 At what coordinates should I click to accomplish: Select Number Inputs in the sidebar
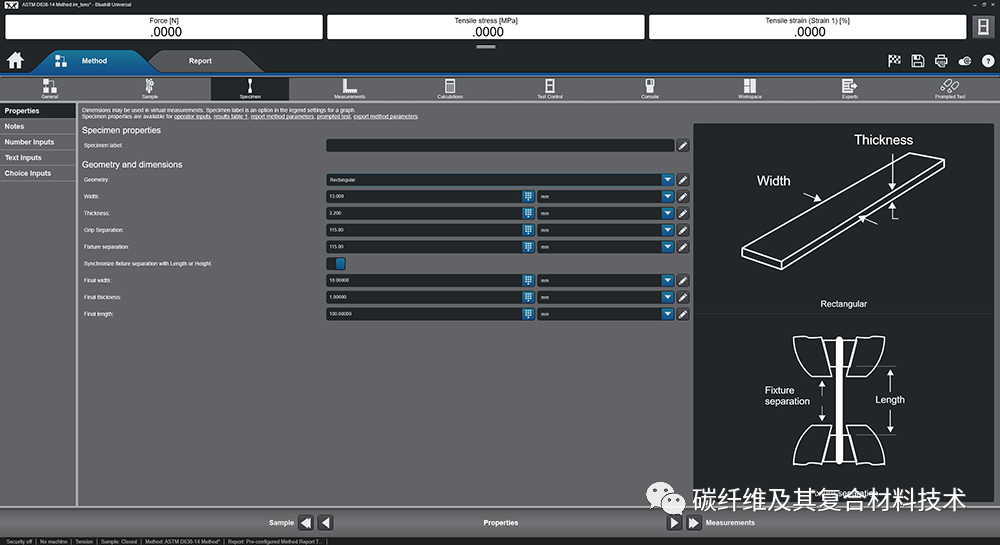tap(38, 142)
